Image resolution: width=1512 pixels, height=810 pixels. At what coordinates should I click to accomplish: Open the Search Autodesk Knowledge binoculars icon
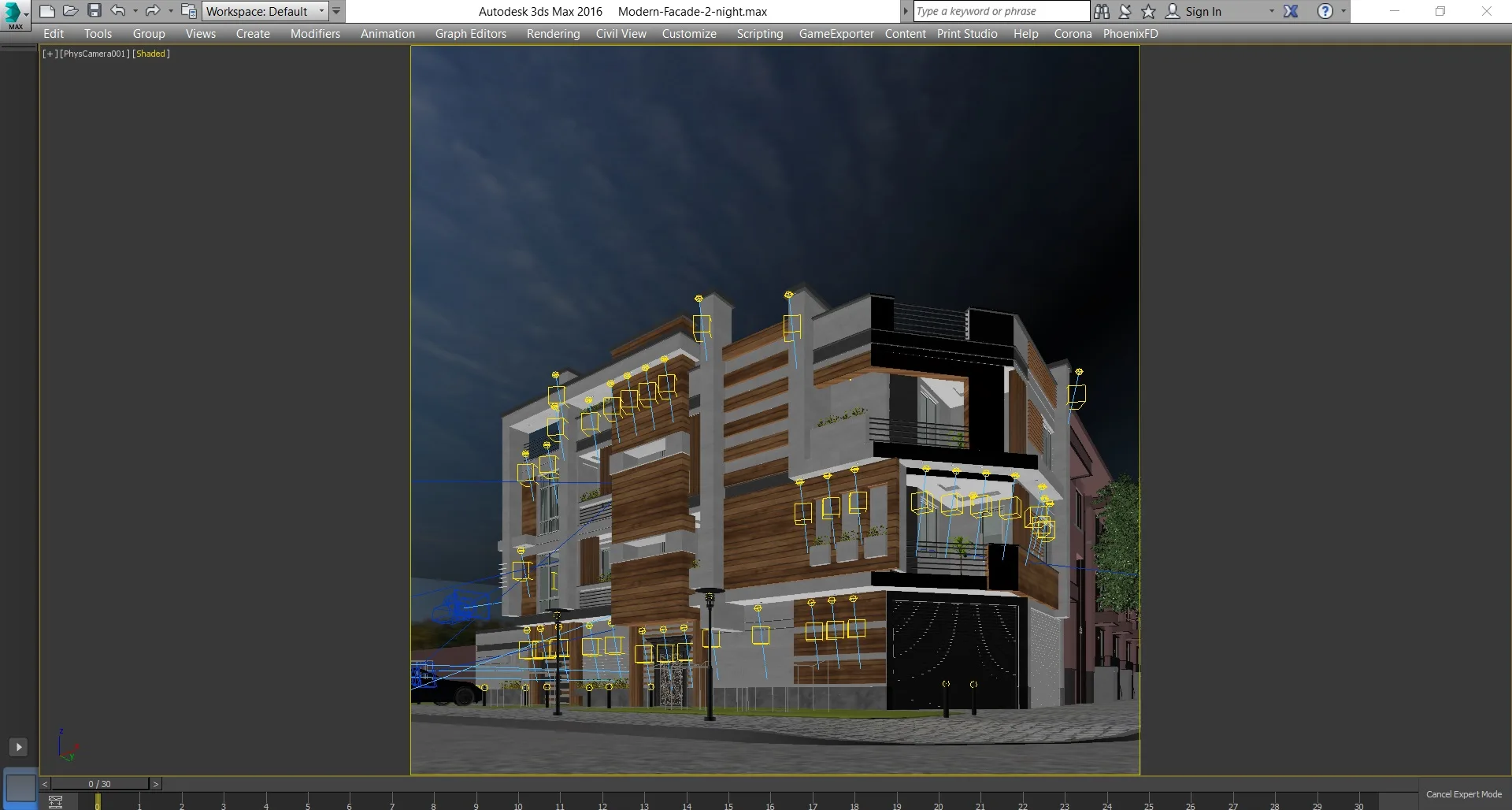click(1102, 11)
